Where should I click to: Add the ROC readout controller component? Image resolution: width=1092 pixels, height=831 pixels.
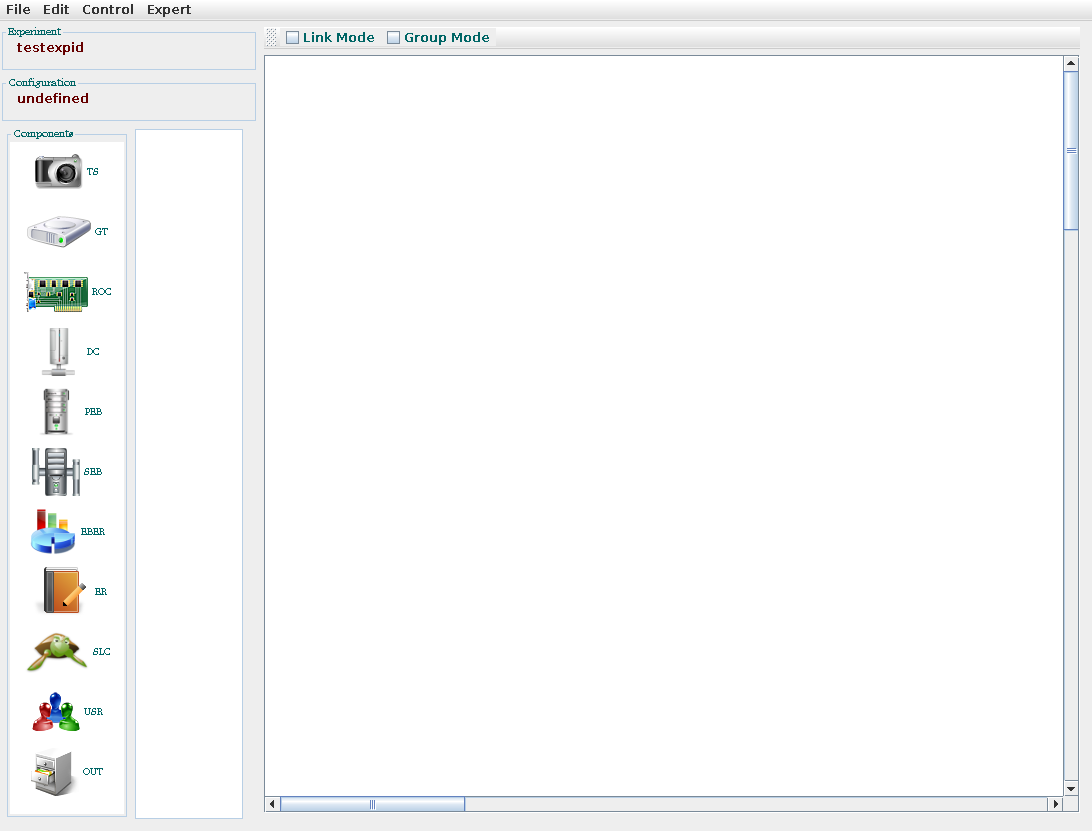[55, 291]
